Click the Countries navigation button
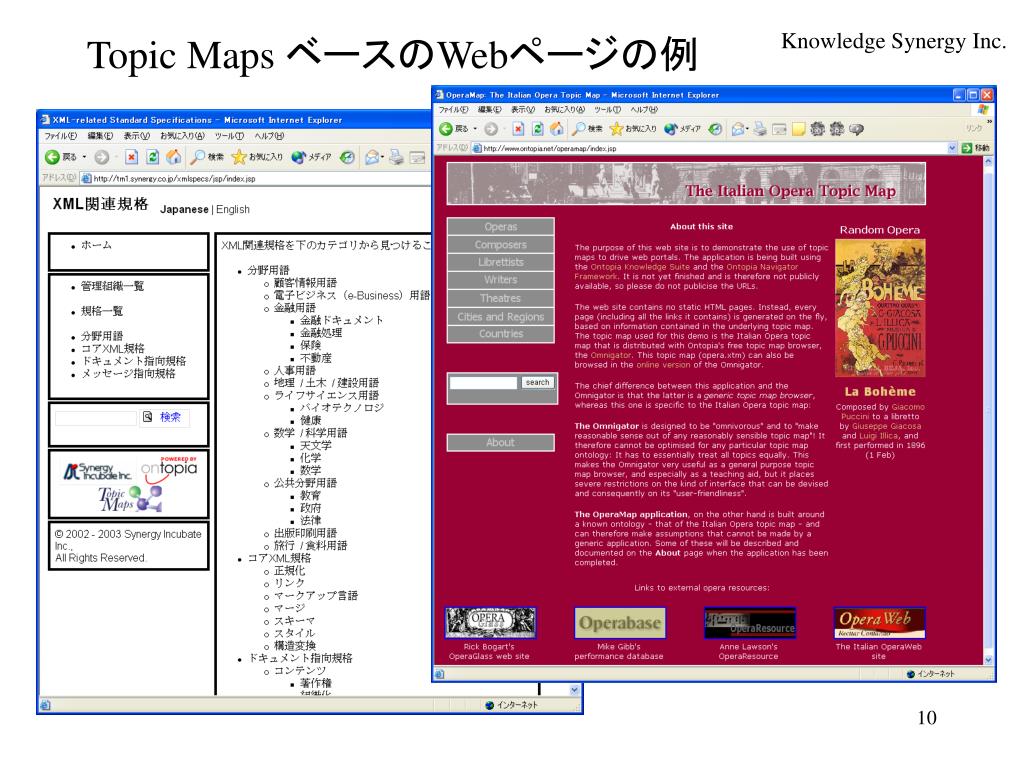The image size is (1024, 768). click(x=501, y=334)
